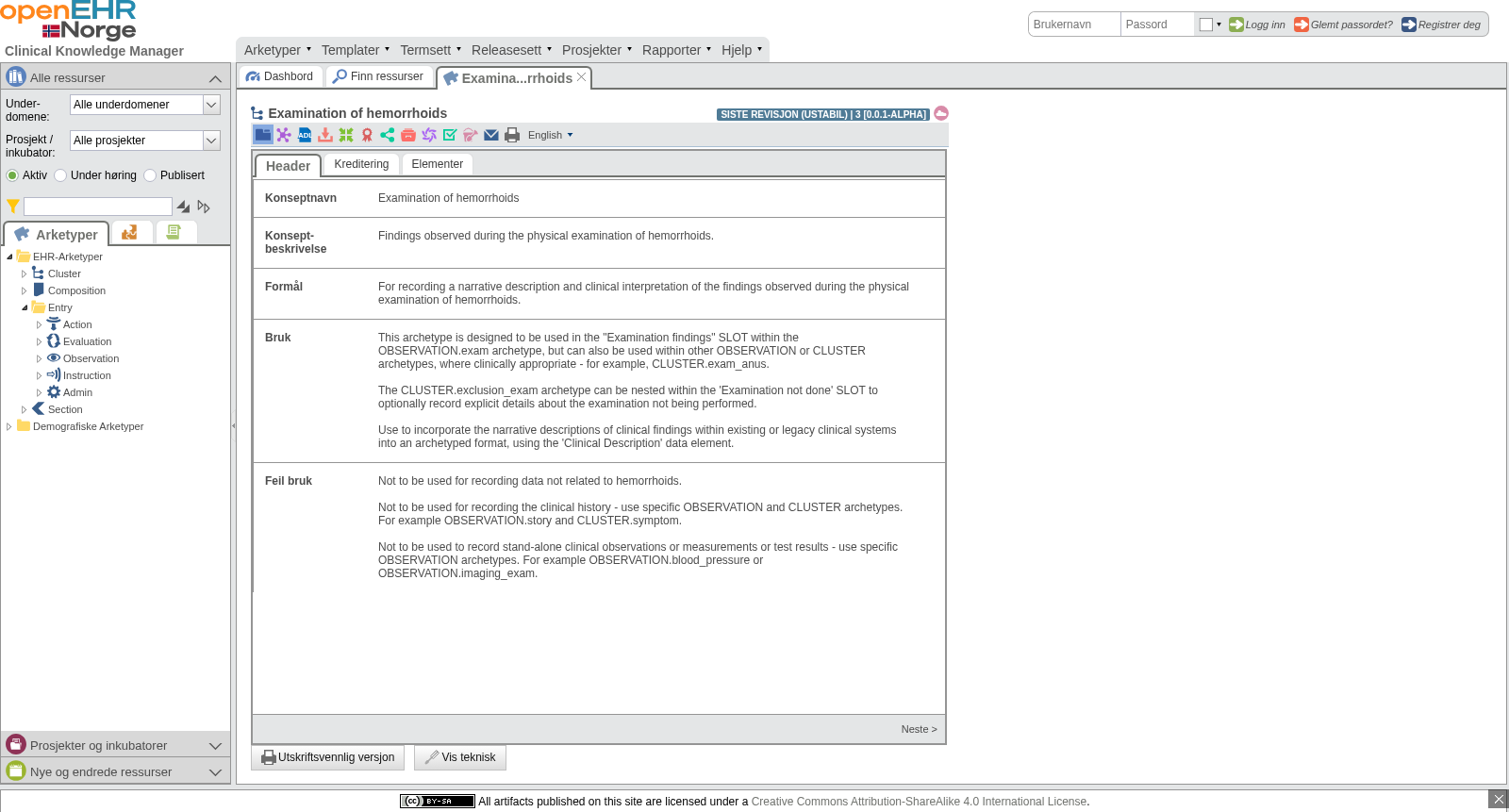1509x812 pixels.
Task: Open the purple mind map view icon
Action: coord(284,135)
